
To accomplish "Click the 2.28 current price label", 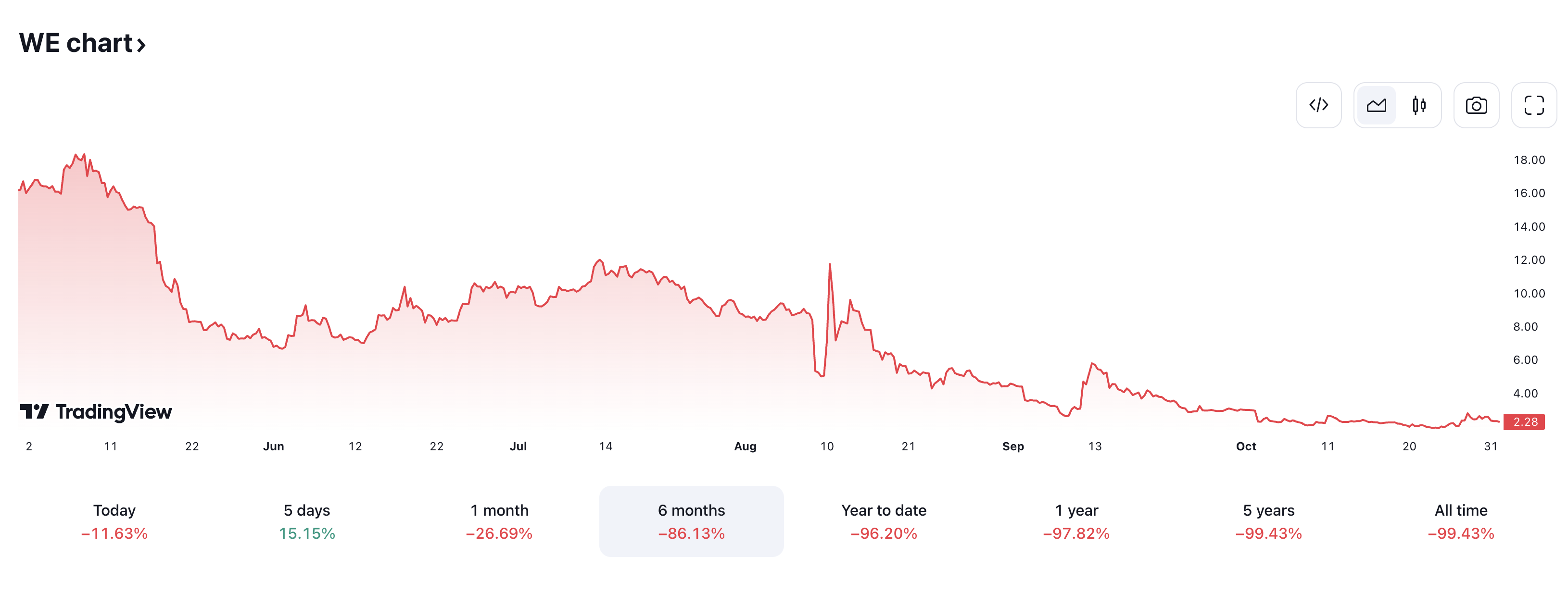I will [x=1525, y=421].
